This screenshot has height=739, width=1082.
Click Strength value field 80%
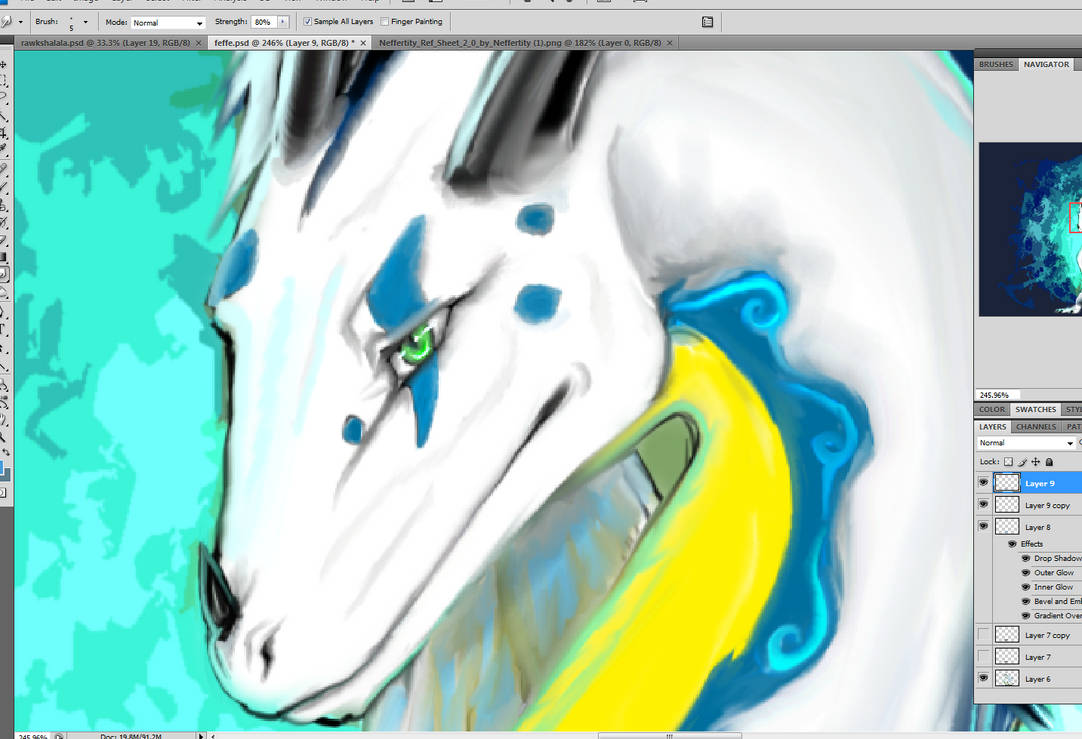point(264,22)
